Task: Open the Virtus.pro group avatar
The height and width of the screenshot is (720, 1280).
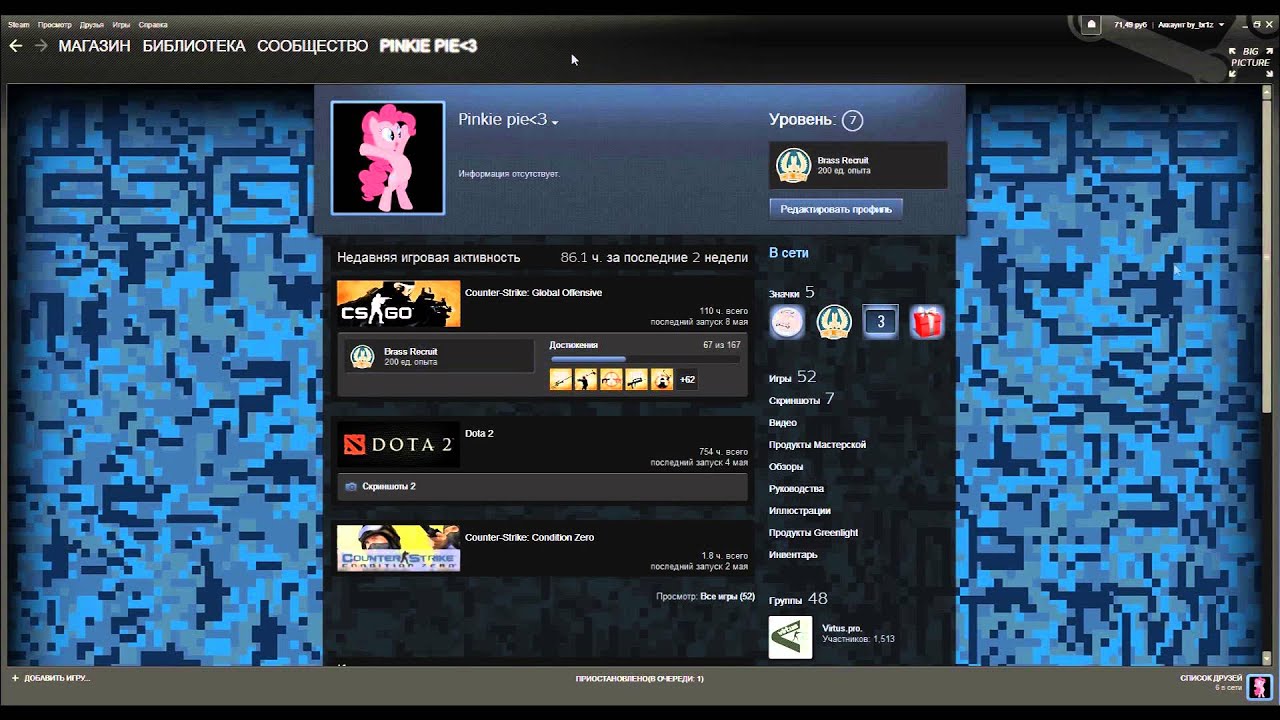Action: [790, 637]
